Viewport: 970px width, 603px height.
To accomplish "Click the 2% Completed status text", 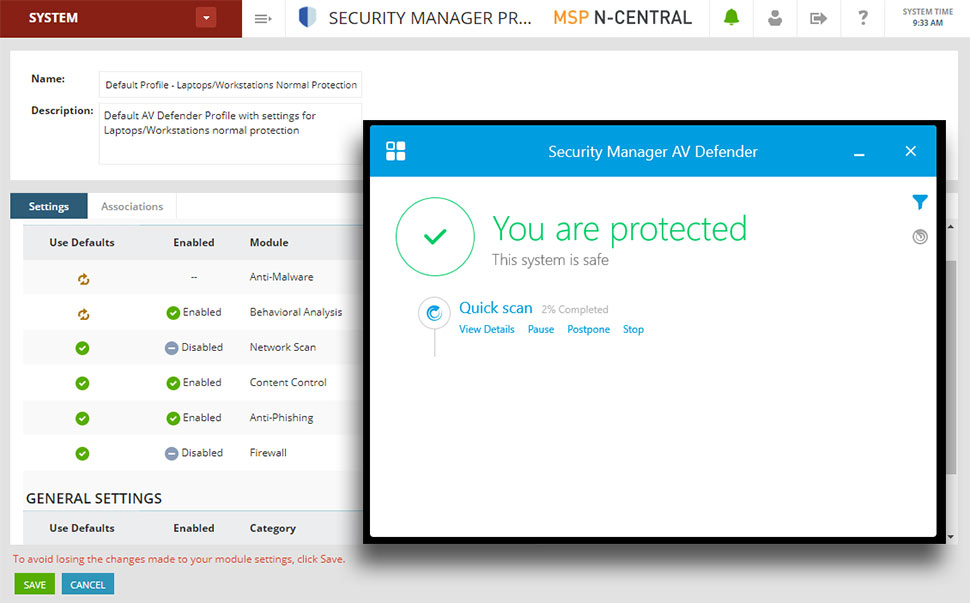I will tap(575, 310).
